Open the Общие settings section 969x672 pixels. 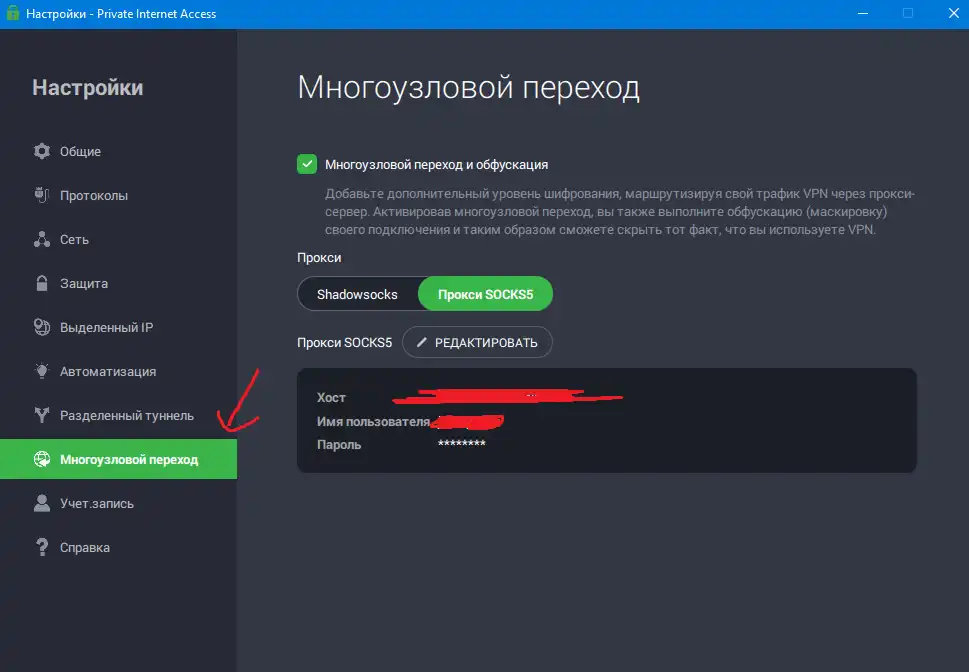[118, 151]
